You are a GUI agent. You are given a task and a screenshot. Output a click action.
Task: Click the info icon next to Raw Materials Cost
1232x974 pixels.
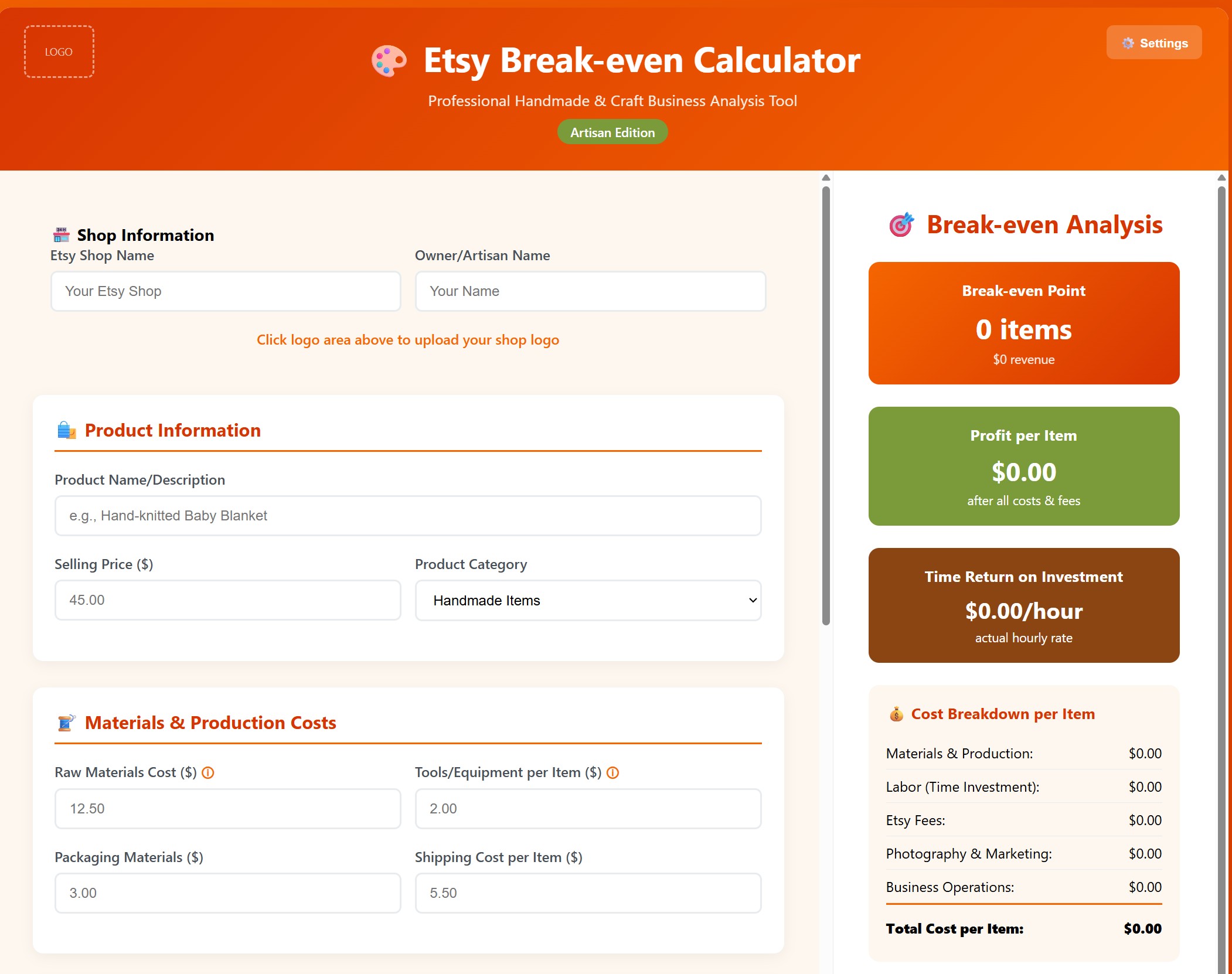[x=208, y=772]
